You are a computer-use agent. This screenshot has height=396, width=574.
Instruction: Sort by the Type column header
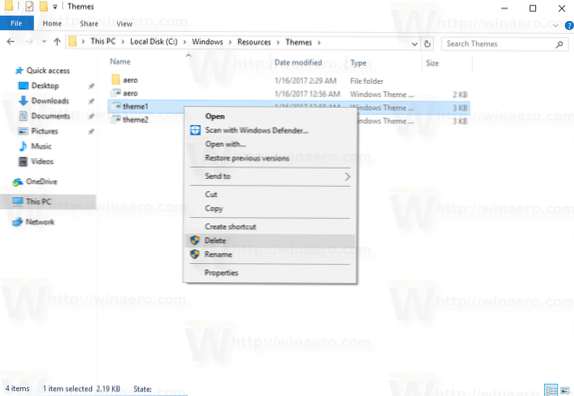[x=358, y=63]
